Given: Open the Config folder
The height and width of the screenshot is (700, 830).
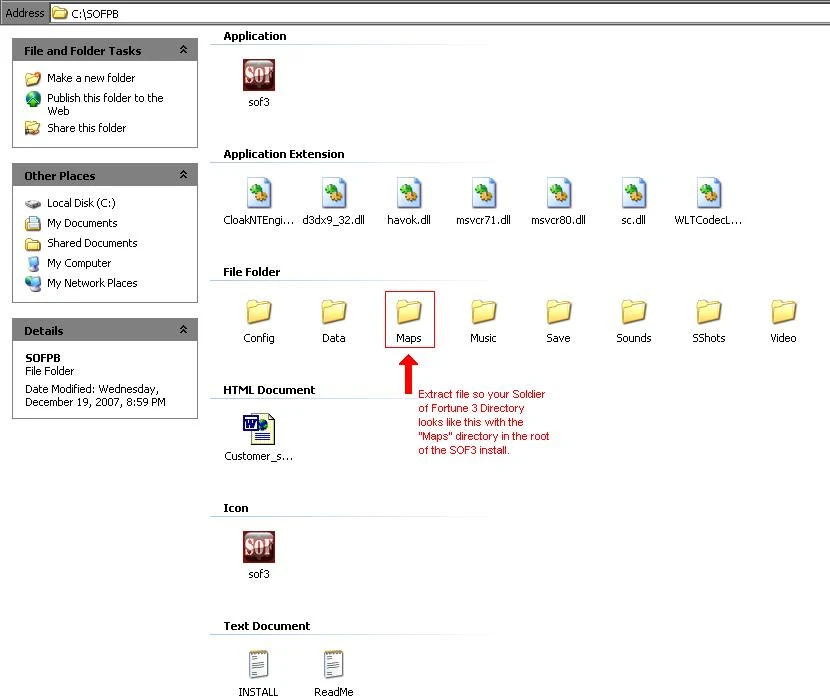Looking at the screenshot, I should pyautogui.click(x=259, y=312).
